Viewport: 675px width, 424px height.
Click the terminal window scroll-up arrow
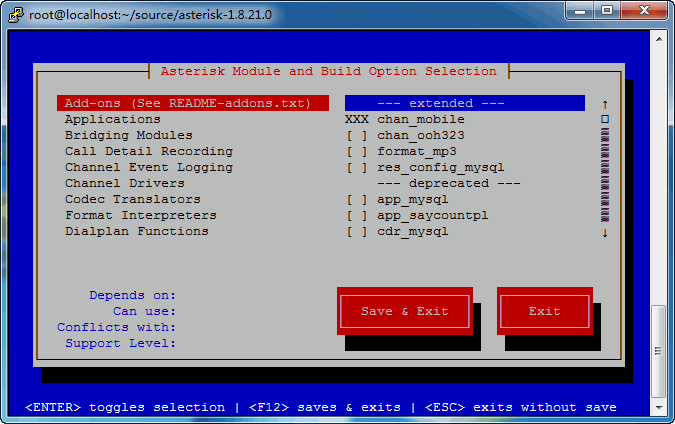[659, 39]
